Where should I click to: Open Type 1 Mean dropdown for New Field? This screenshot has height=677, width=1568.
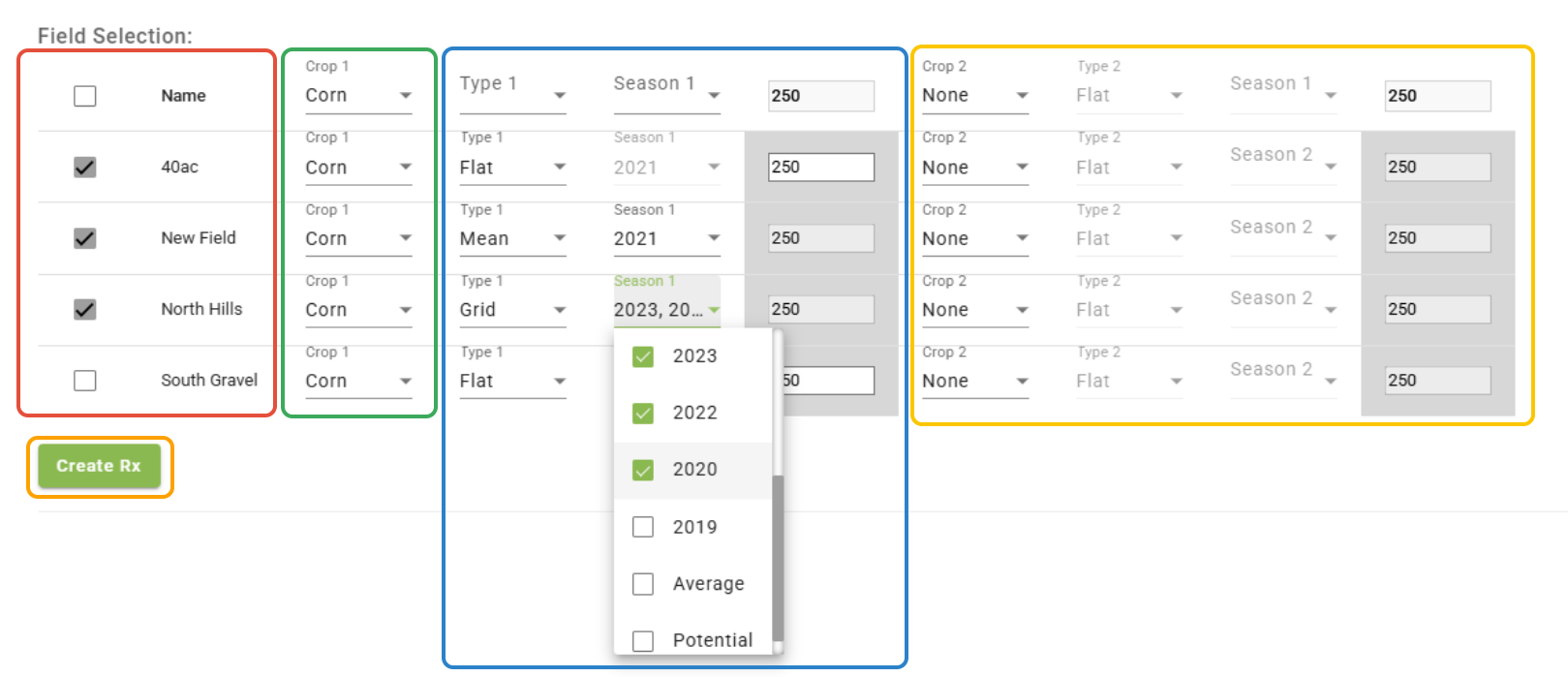click(512, 239)
